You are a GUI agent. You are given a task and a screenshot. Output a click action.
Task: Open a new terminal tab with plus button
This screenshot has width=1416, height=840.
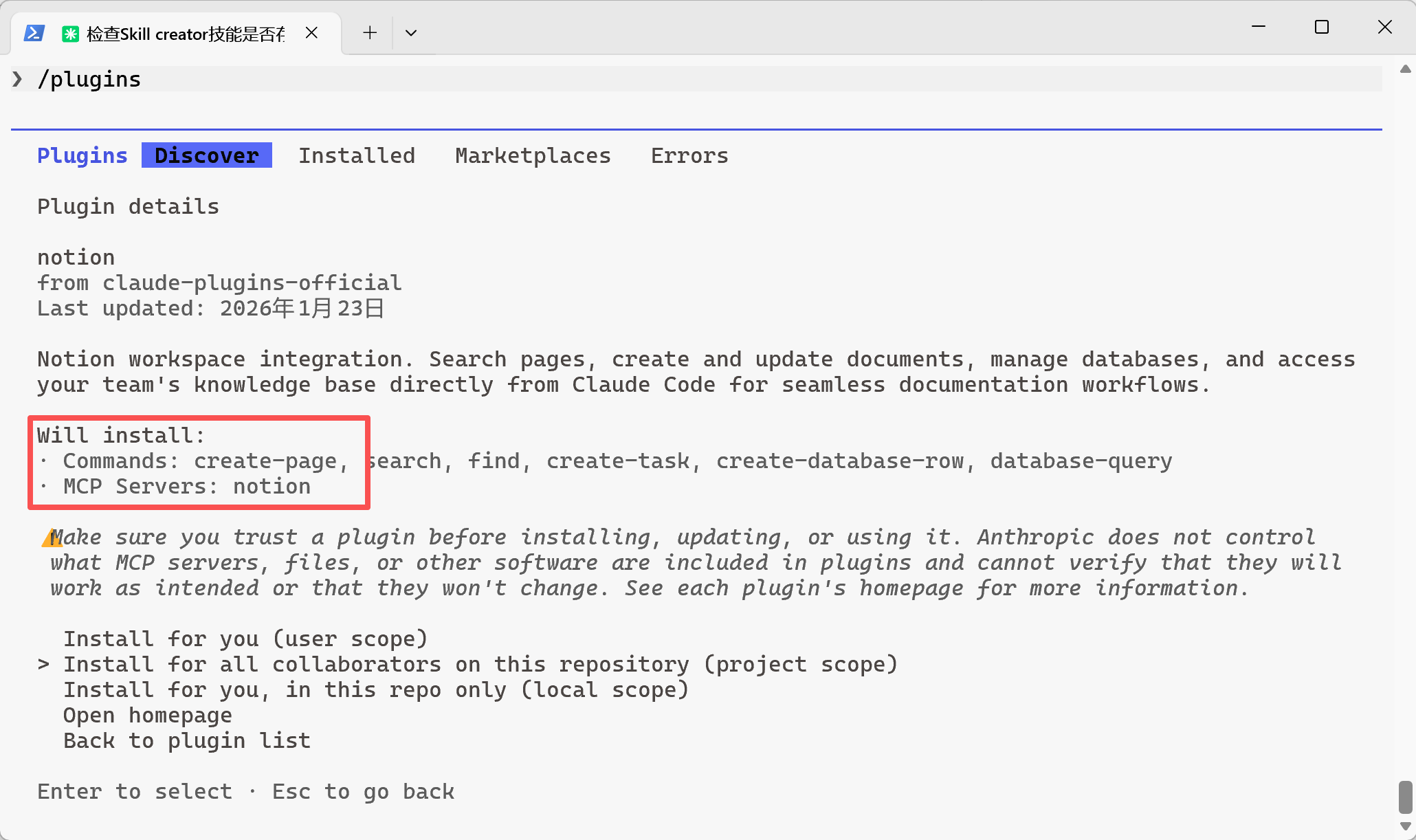click(x=370, y=32)
